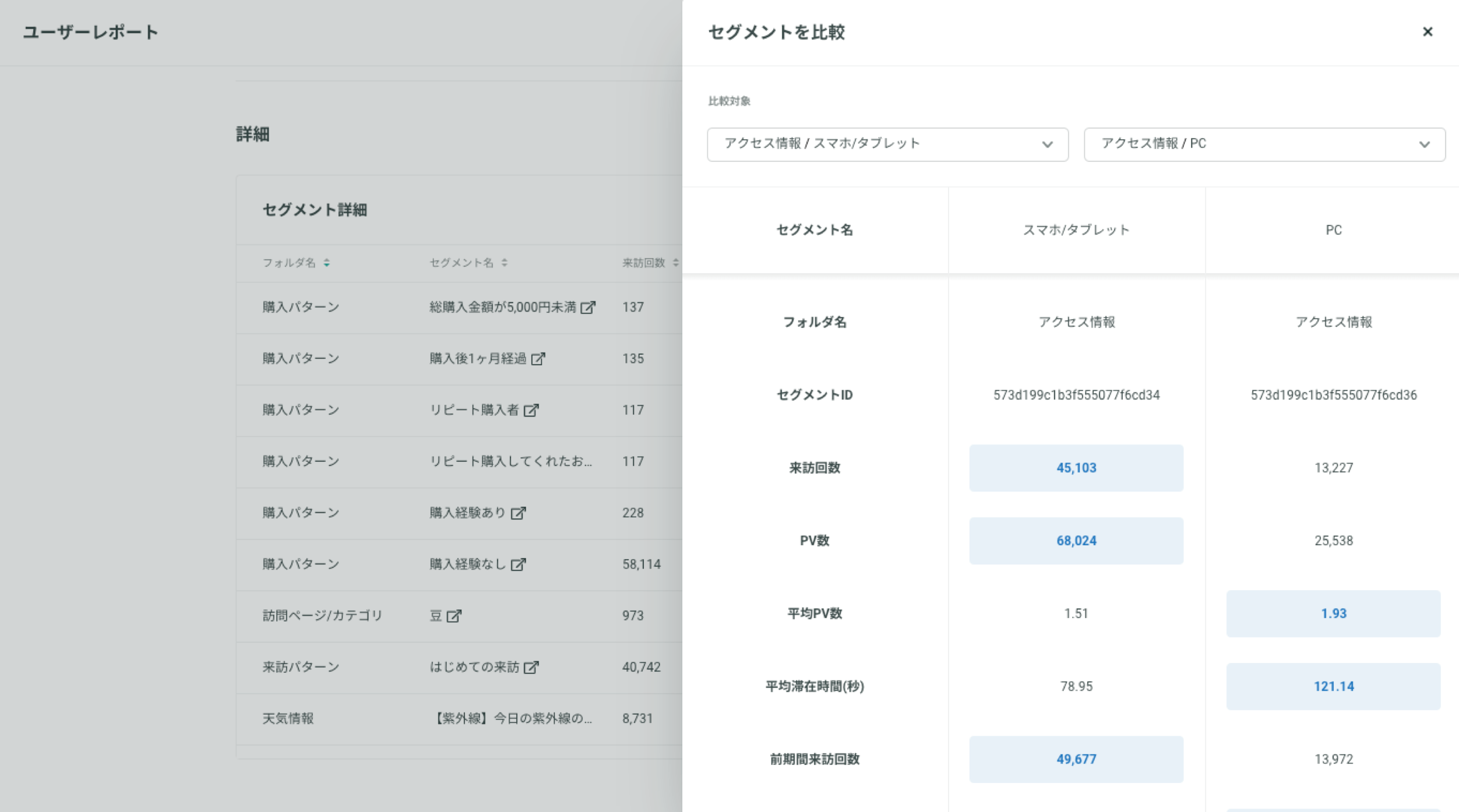Click segment ID ending in cd34
1459x812 pixels.
click(x=1076, y=395)
